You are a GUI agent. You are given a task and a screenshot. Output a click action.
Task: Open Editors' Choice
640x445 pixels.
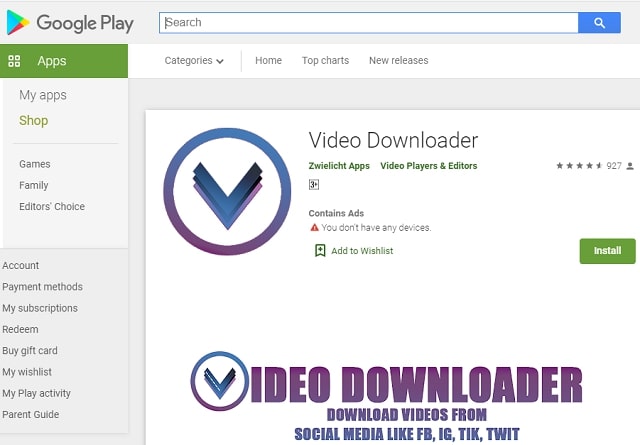pyautogui.click(x=52, y=207)
